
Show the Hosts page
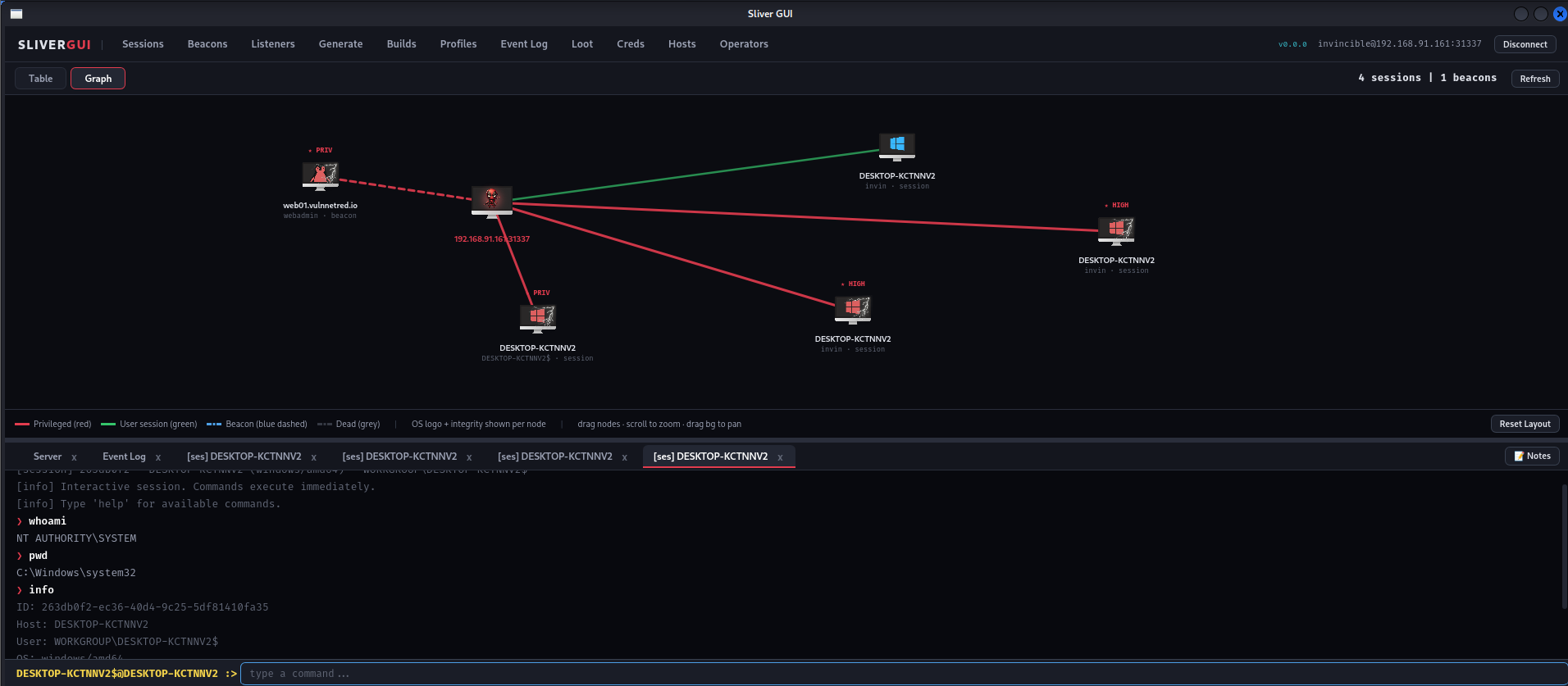(x=682, y=44)
